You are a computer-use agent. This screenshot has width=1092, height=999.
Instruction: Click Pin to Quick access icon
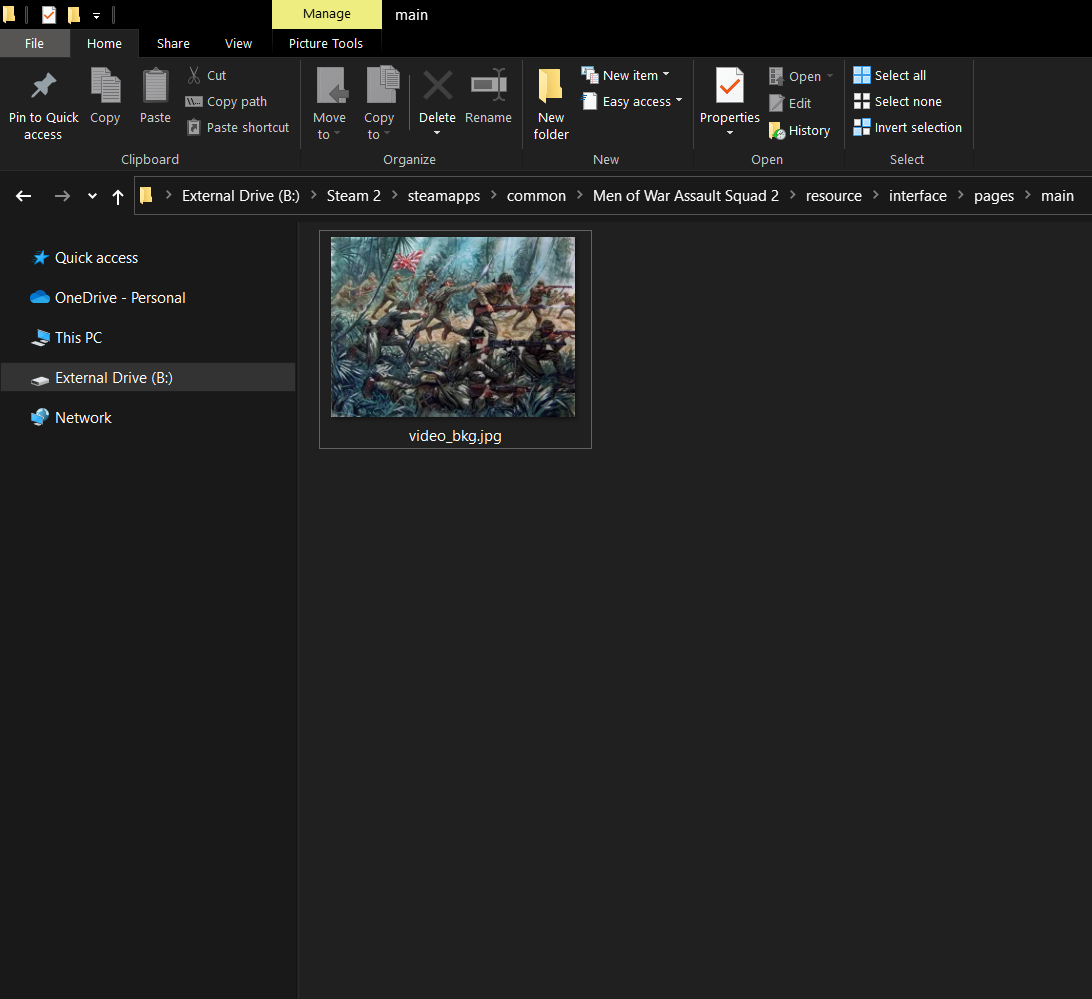43,86
